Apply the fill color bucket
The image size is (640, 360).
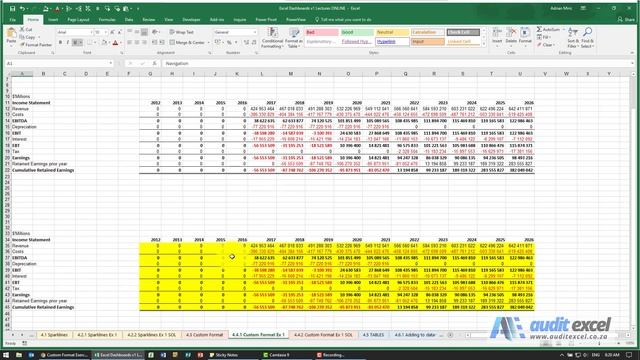(x=104, y=42)
